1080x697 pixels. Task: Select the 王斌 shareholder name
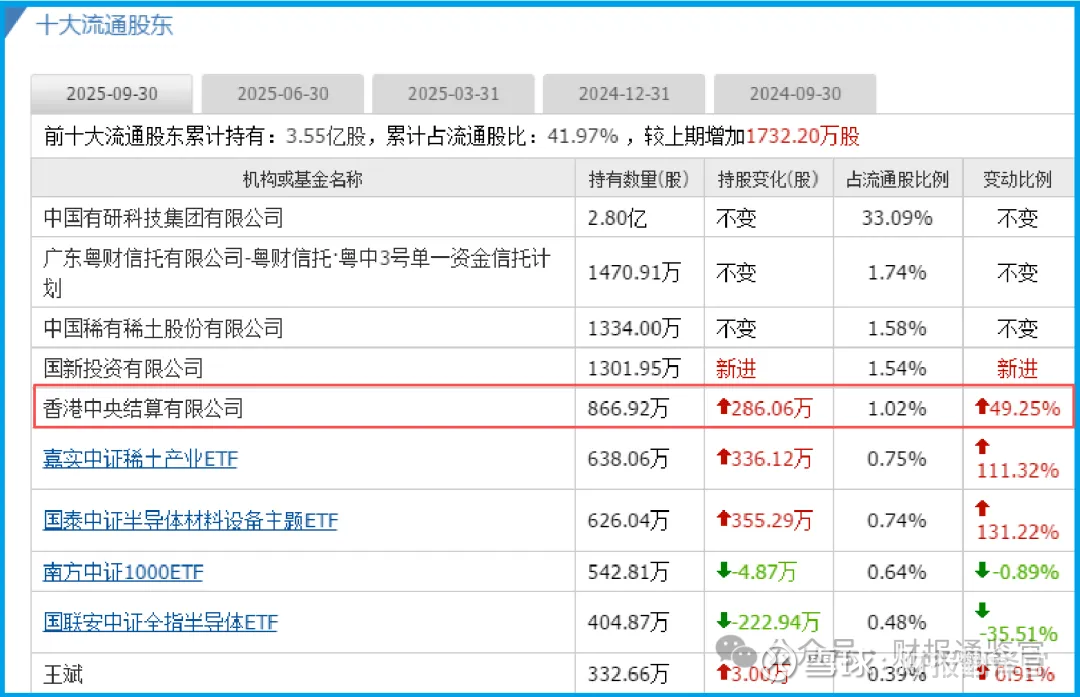point(63,674)
